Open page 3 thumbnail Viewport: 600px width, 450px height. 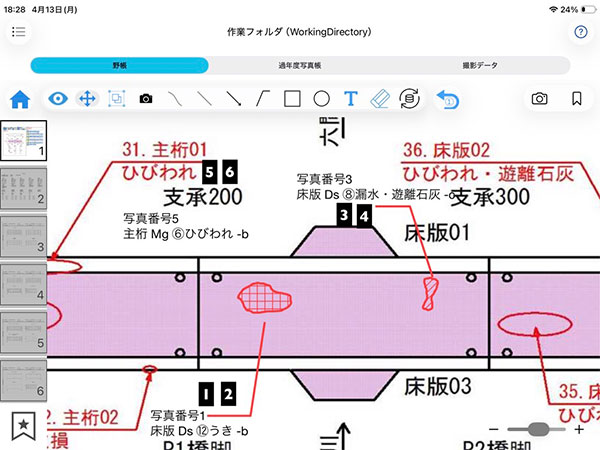coord(23,236)
